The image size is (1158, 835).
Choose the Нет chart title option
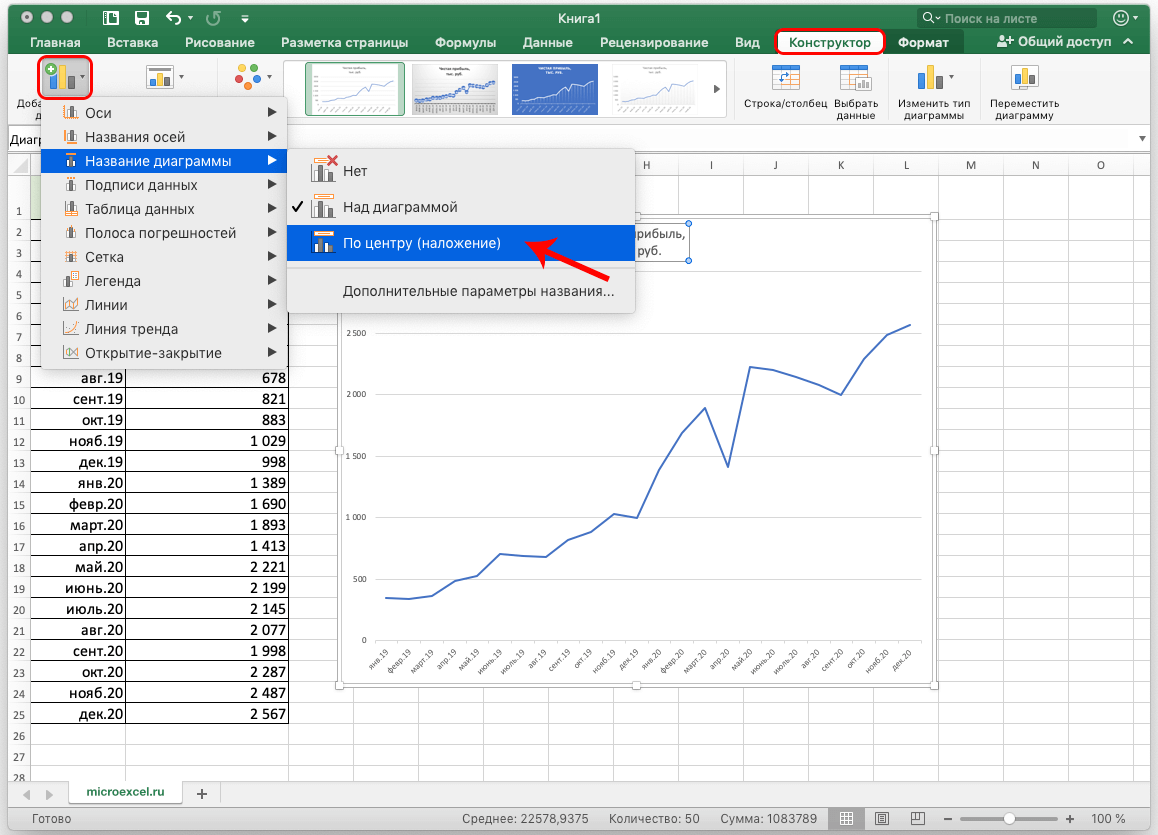[461, 171]
